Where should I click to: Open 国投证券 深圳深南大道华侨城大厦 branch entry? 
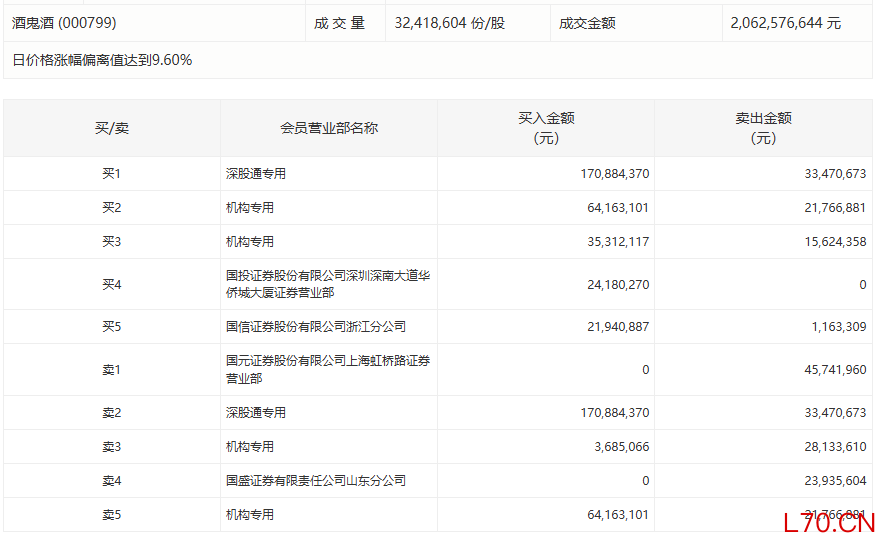[x=328, y=284]
